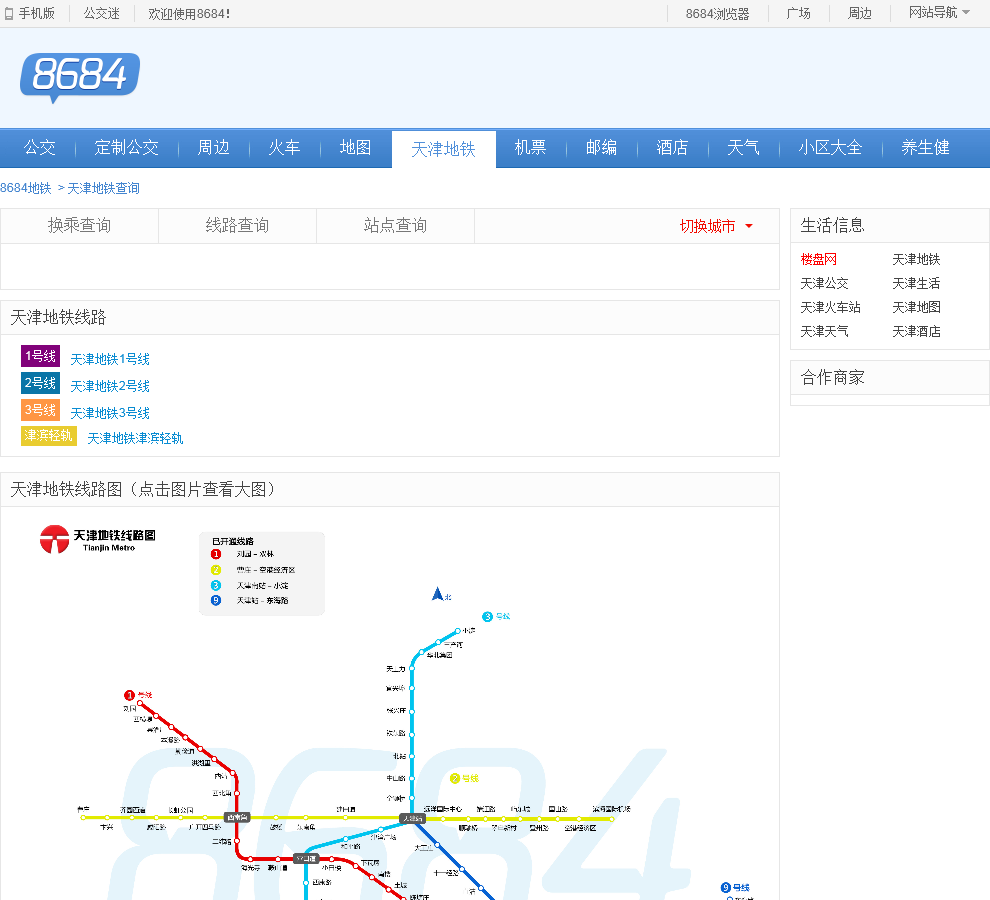Click the 生活信息 panel heading

click(x=832, y=225)
